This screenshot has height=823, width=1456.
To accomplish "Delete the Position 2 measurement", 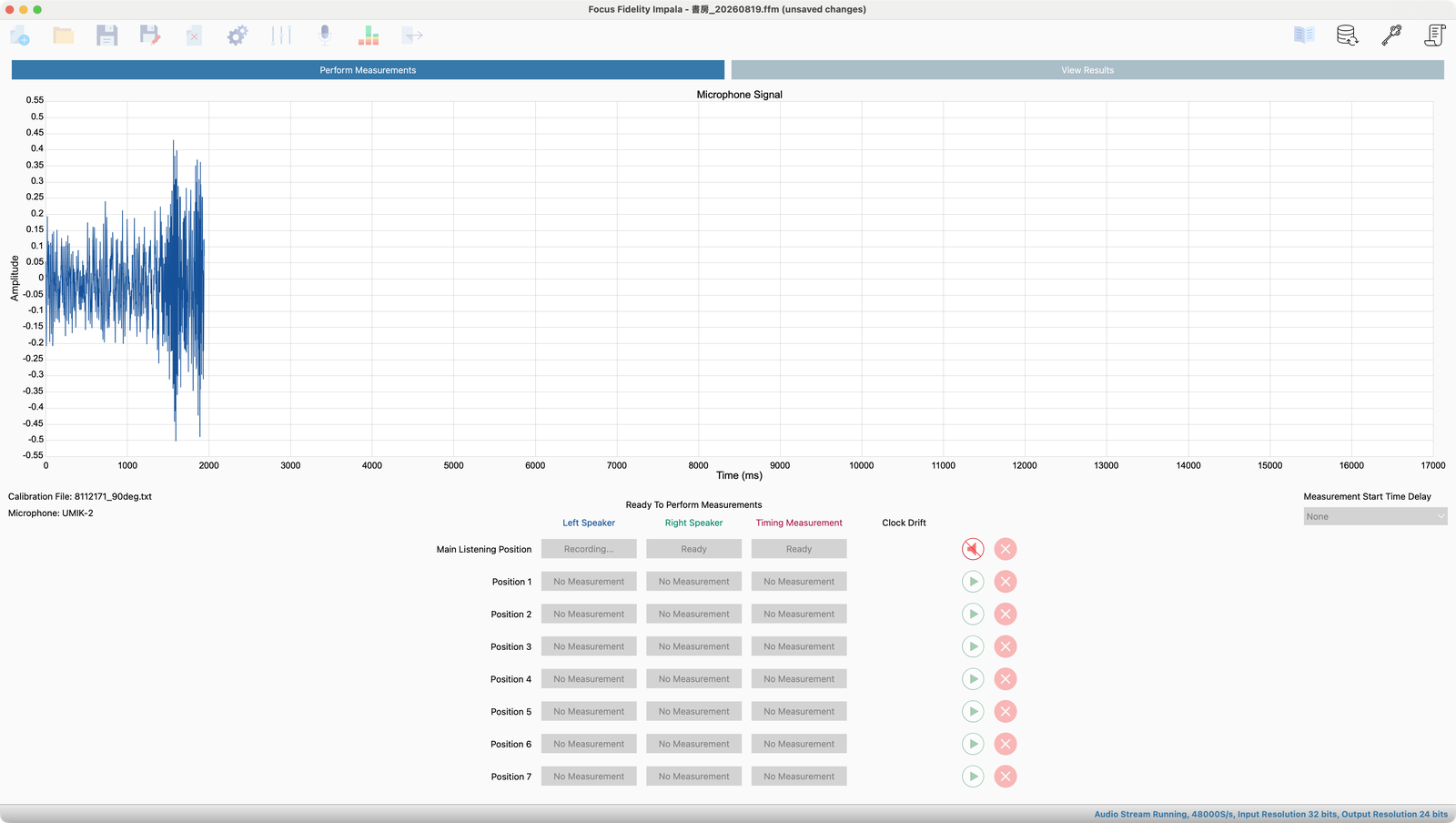I will click(1006, 615).
